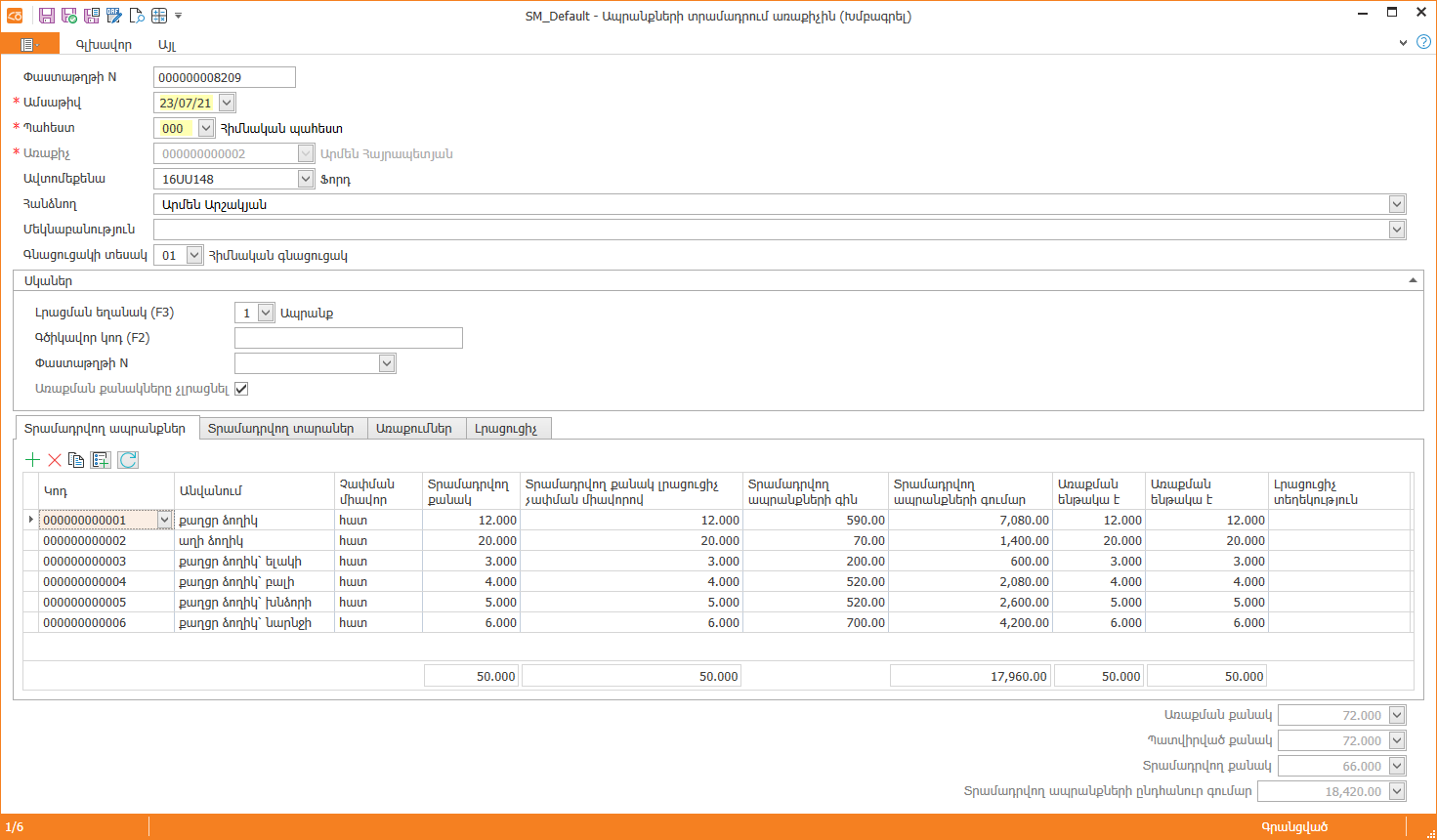Switch to Առաքումներ tab

pos(414,428)
